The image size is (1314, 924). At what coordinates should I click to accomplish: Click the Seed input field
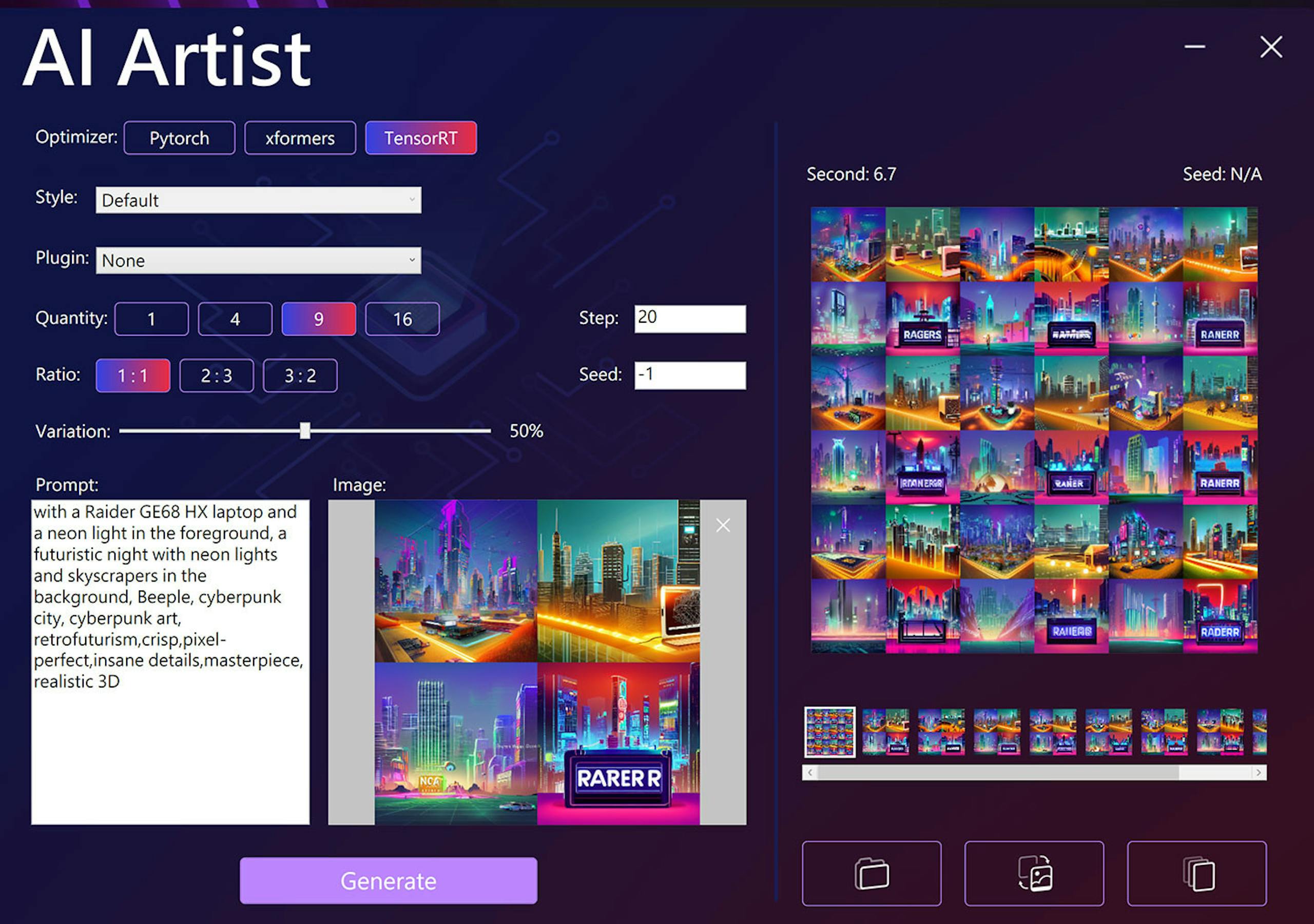690,376
